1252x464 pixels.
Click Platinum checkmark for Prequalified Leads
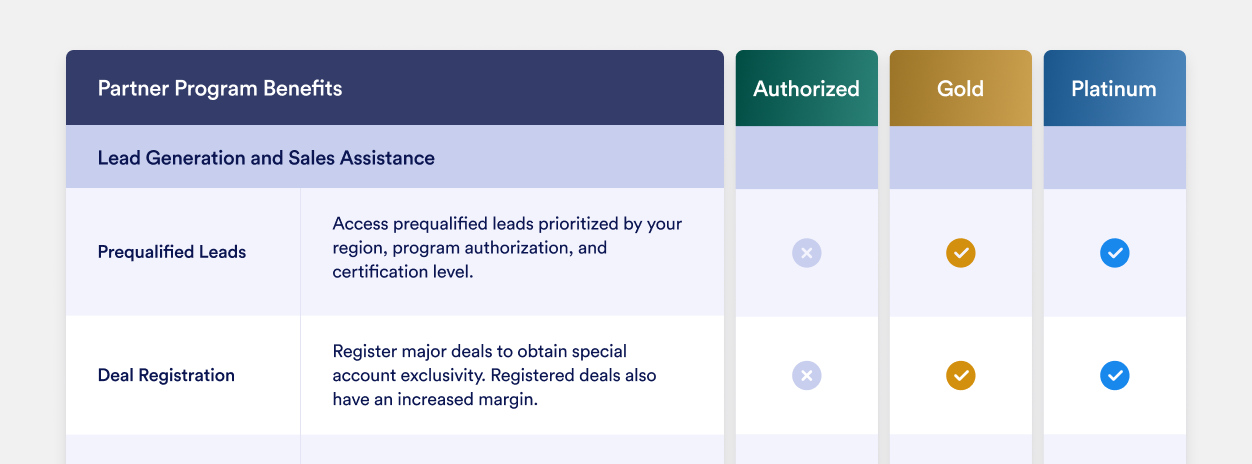click(x=1115, y=253)
